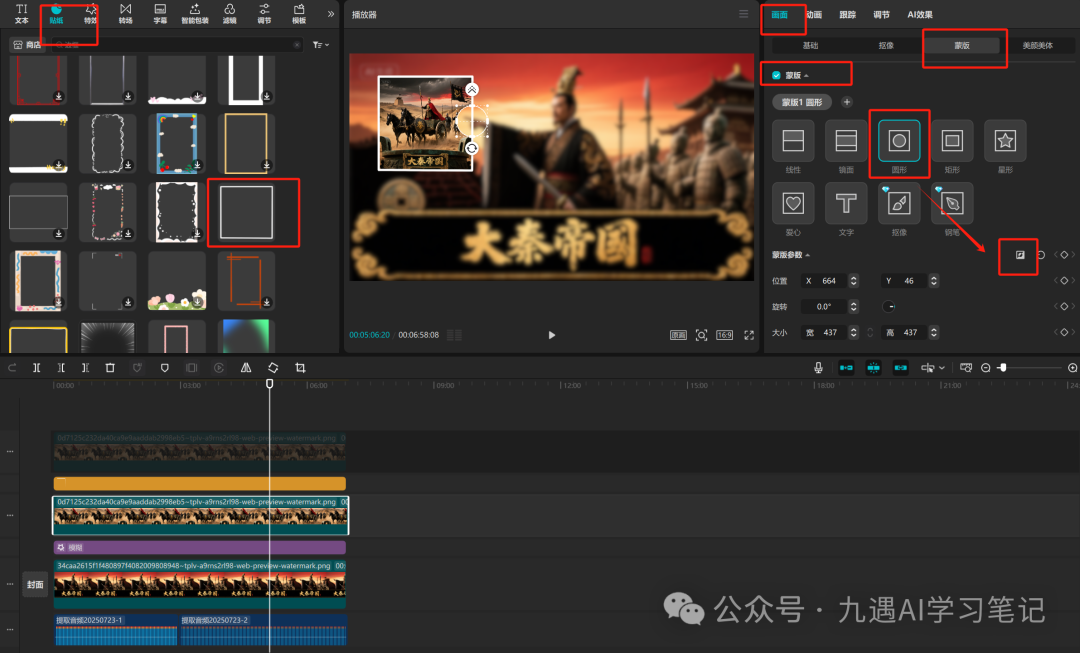Open the 智能包装 panel
This screenshot has height=653, width=1080.
pyautogui.click(x=194, y=13)
